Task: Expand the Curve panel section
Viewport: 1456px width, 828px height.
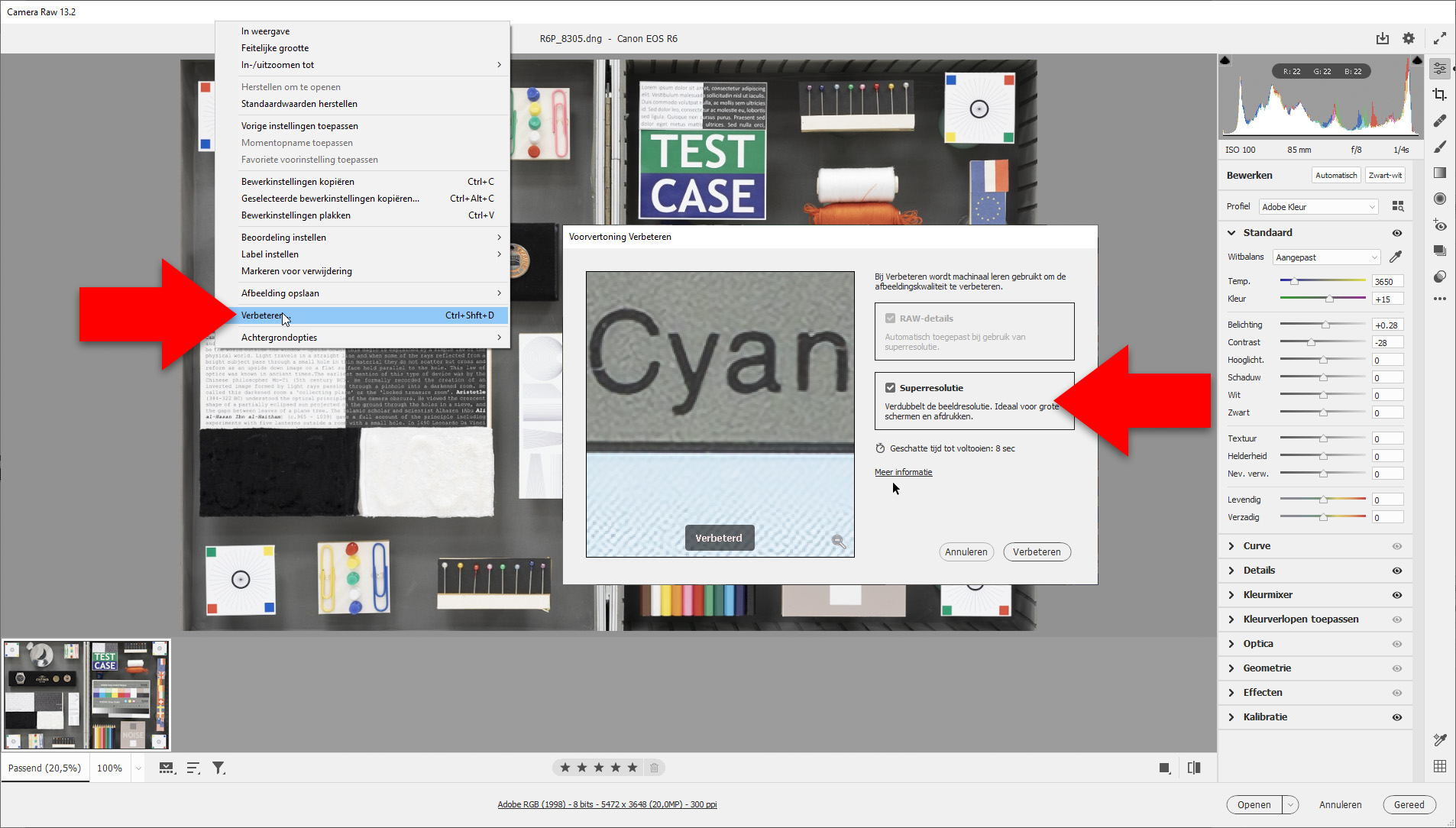Action: 1257,546
